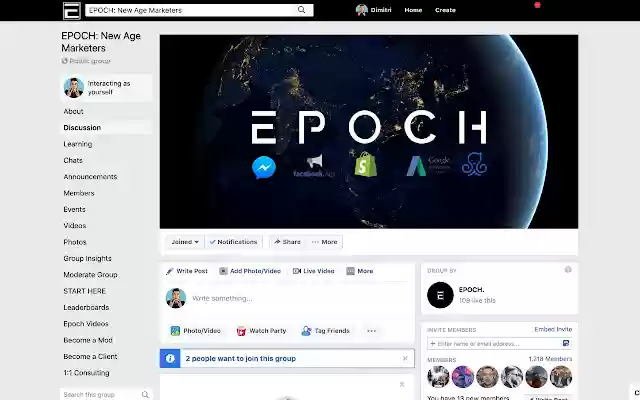Toggle the Notifications checkmark button

[233, 242]
